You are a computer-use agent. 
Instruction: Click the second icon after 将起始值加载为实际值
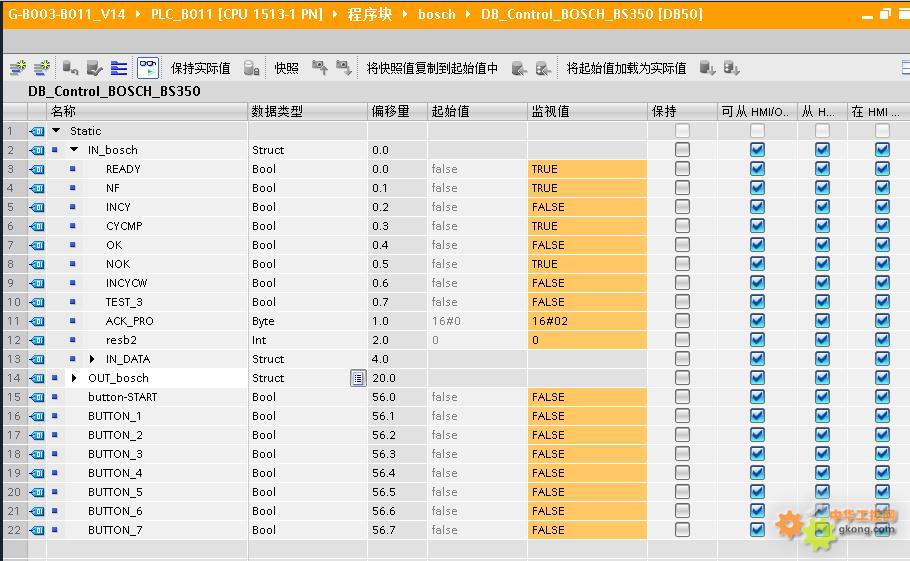[x=731, y=68]
